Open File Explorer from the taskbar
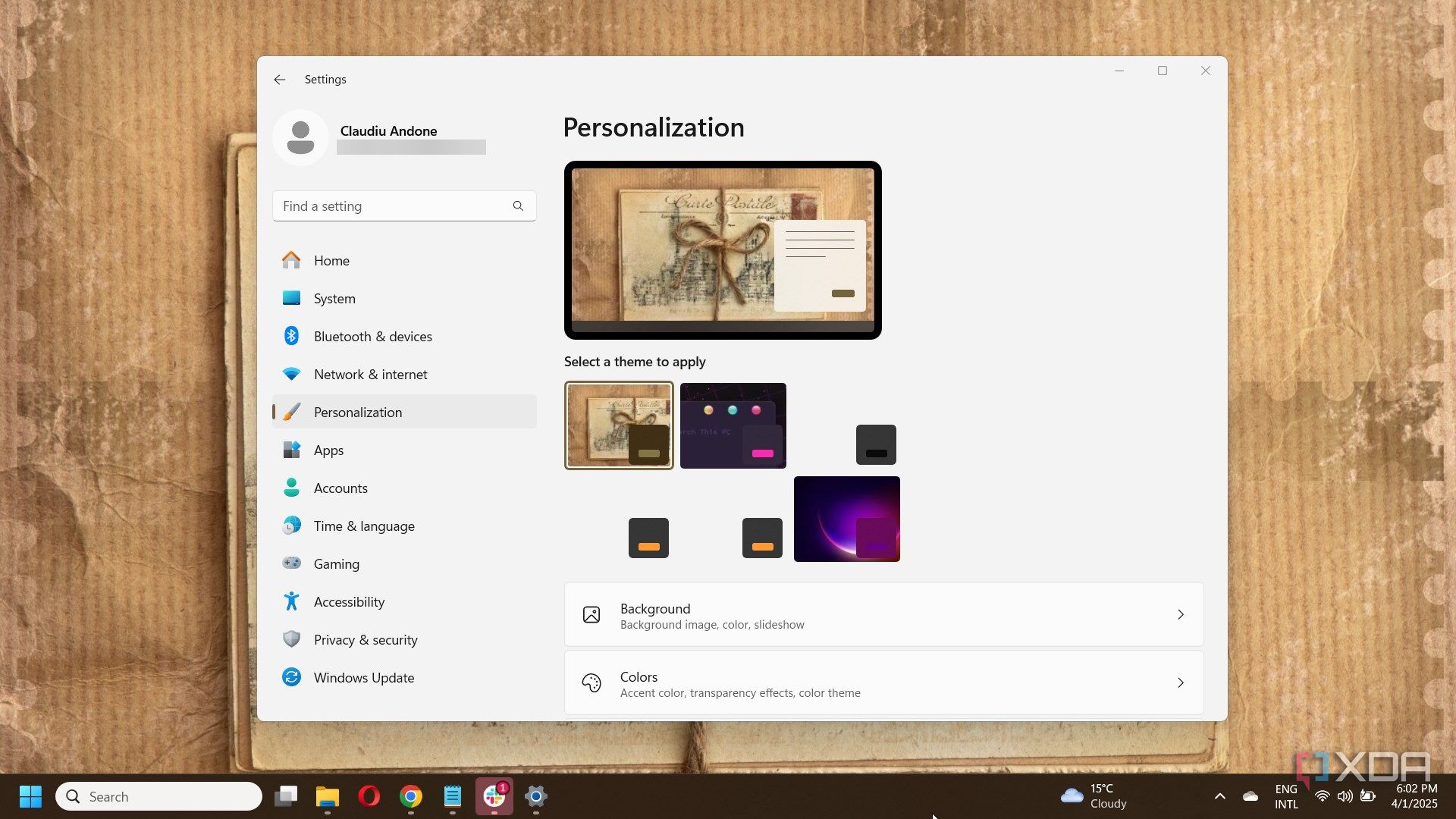The height and width of the screenshot is (819, 1456). pos(328,796)
